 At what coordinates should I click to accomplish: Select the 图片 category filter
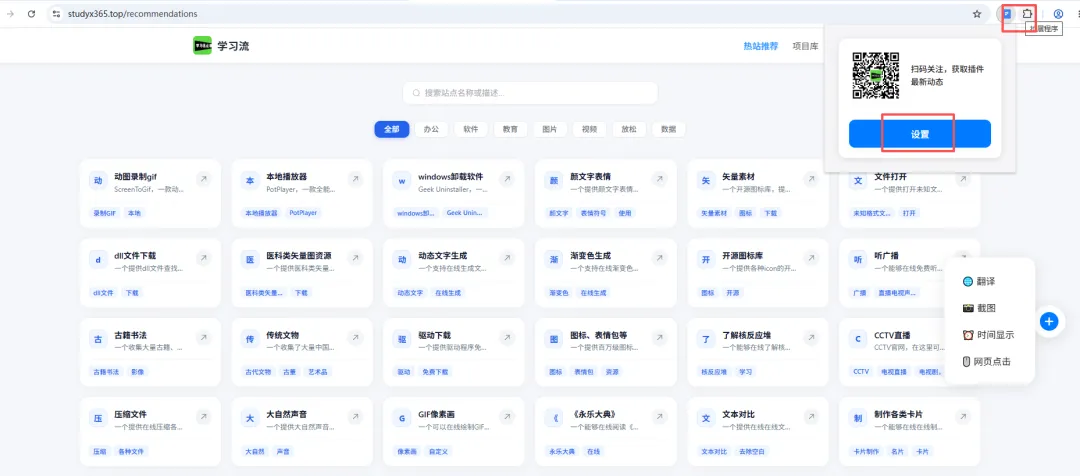click(550, 129)
